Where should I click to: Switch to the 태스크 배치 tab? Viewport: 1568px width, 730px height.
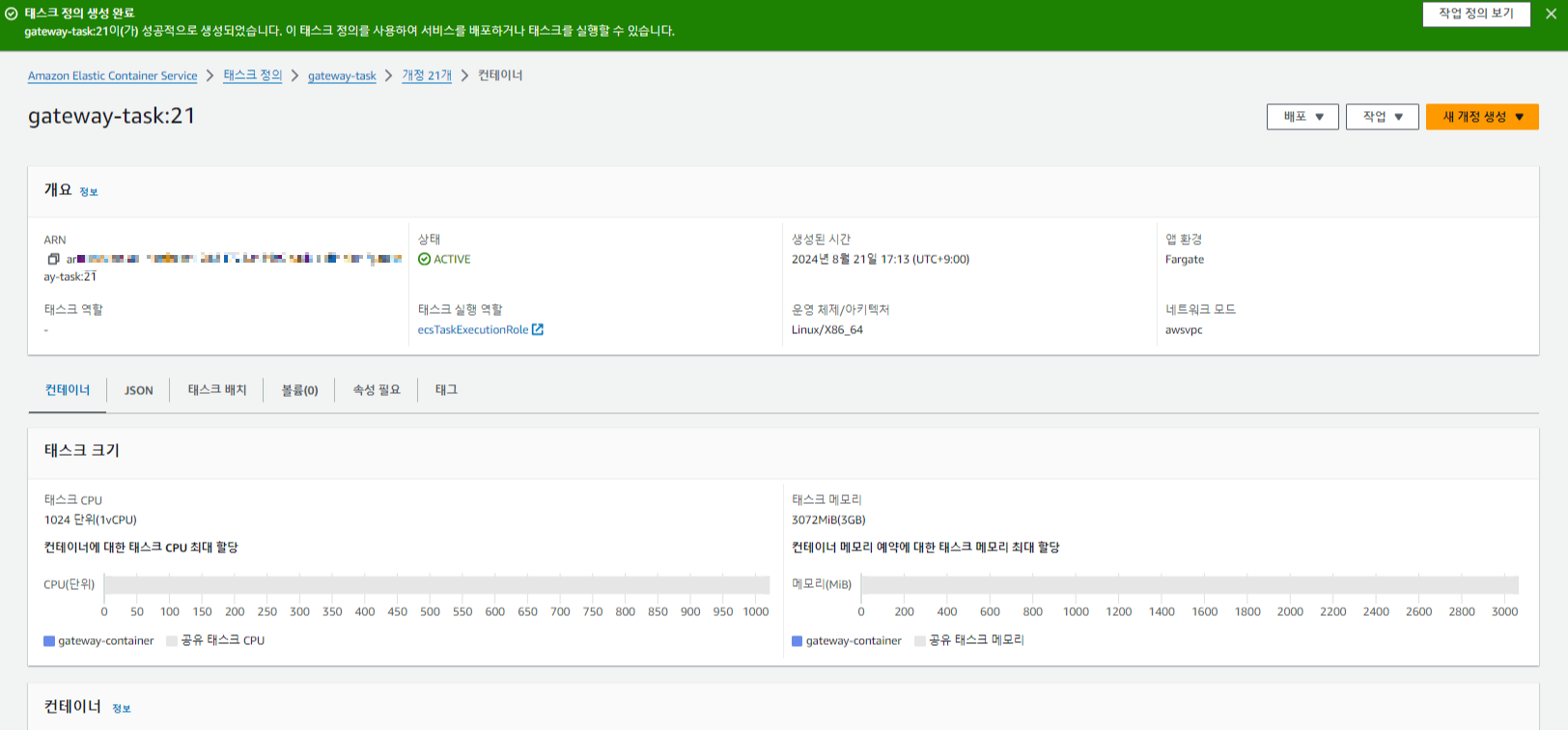coord(217,390)
